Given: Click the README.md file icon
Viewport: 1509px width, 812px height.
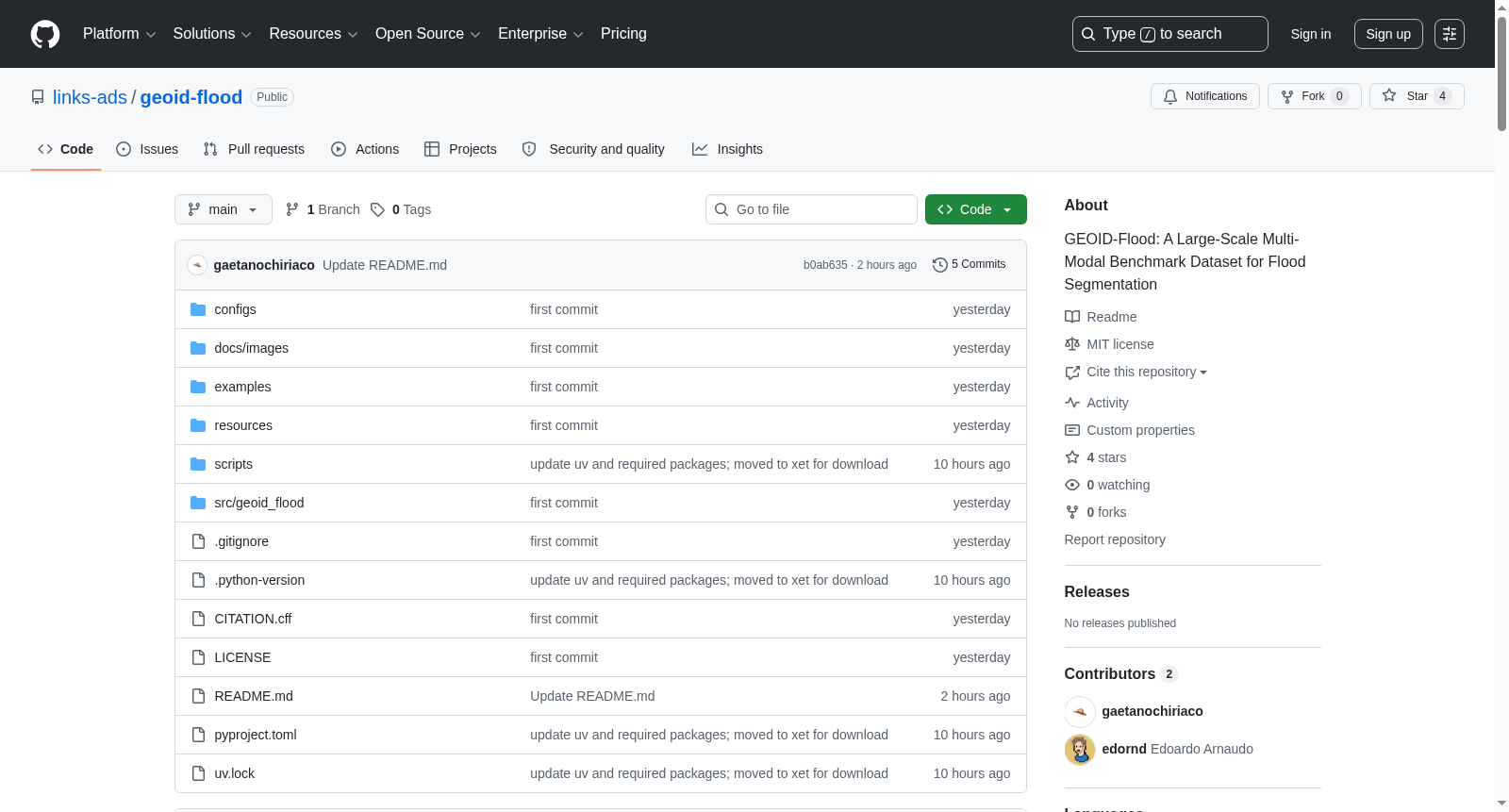Looking at the screenshot, I should point(198,696).
